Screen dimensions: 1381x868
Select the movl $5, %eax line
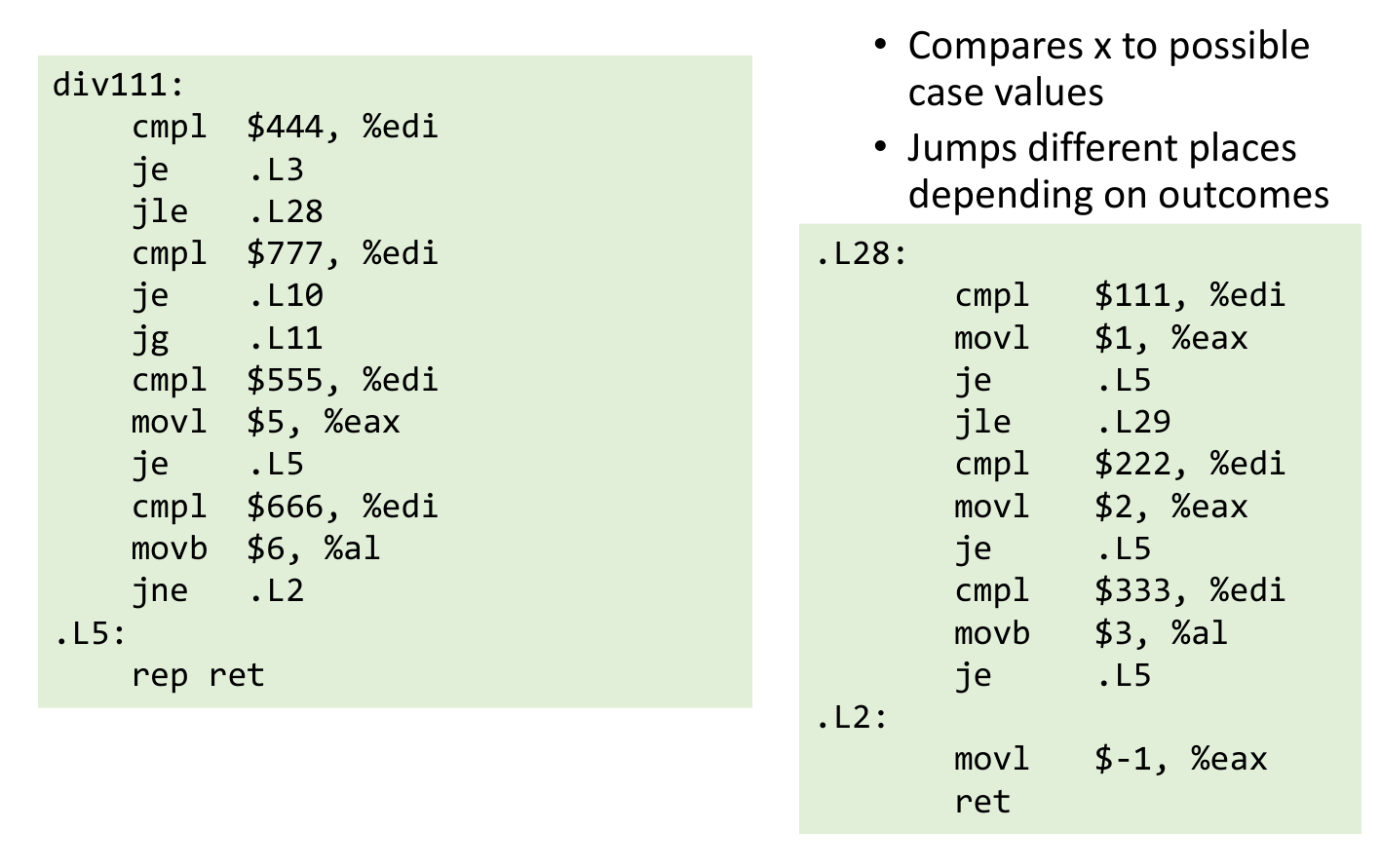(x=265, y=422)
